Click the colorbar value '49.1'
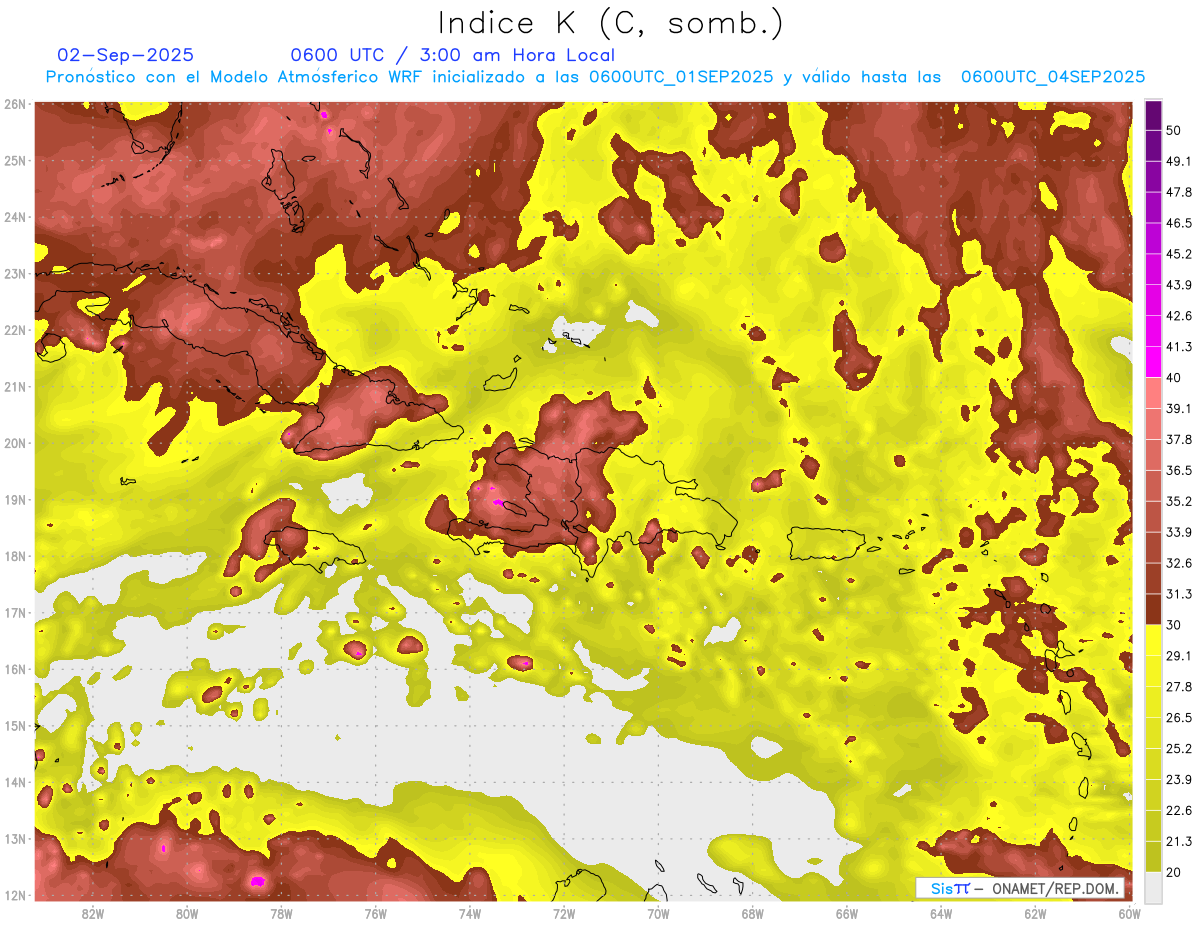Viewport: 1200px width, 927px height. coord(1178,161)
